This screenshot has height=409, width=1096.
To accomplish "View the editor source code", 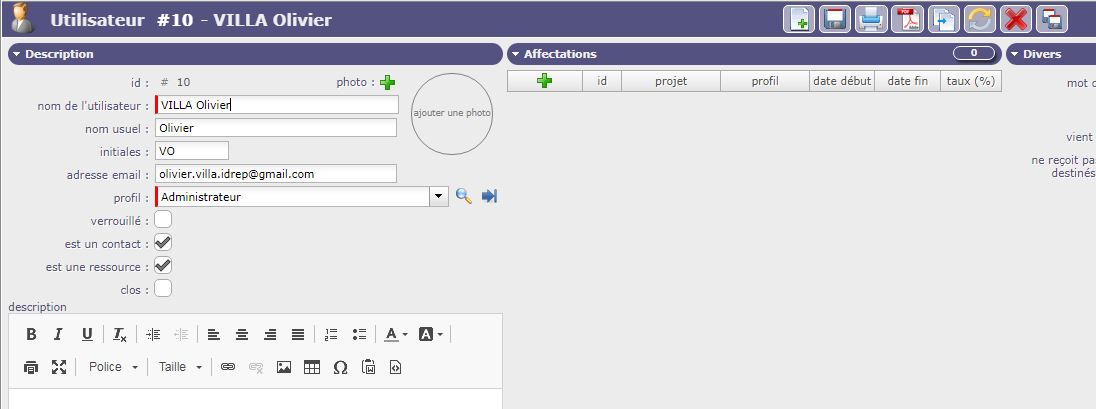I will click(396, 367).
